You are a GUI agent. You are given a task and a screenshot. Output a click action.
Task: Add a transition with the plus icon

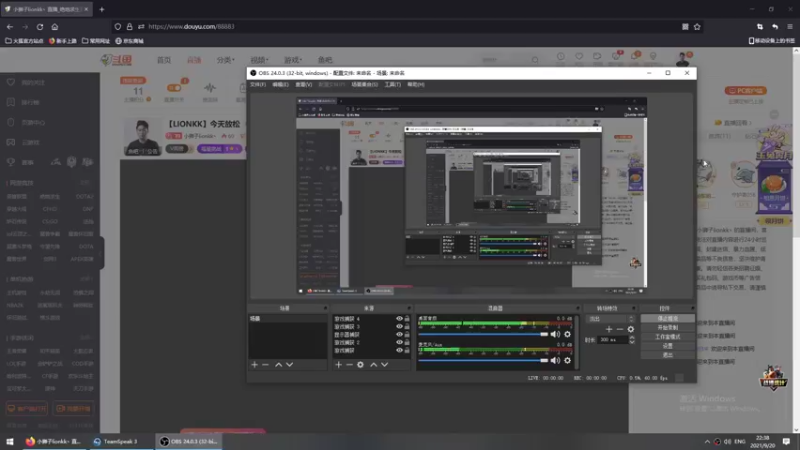[609, 329]
